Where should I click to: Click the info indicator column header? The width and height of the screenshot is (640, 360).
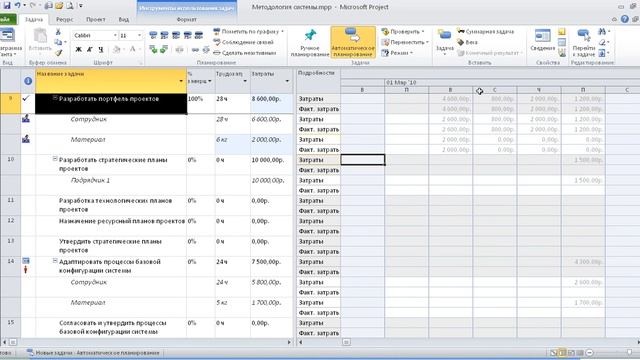[x=28, y=81]
